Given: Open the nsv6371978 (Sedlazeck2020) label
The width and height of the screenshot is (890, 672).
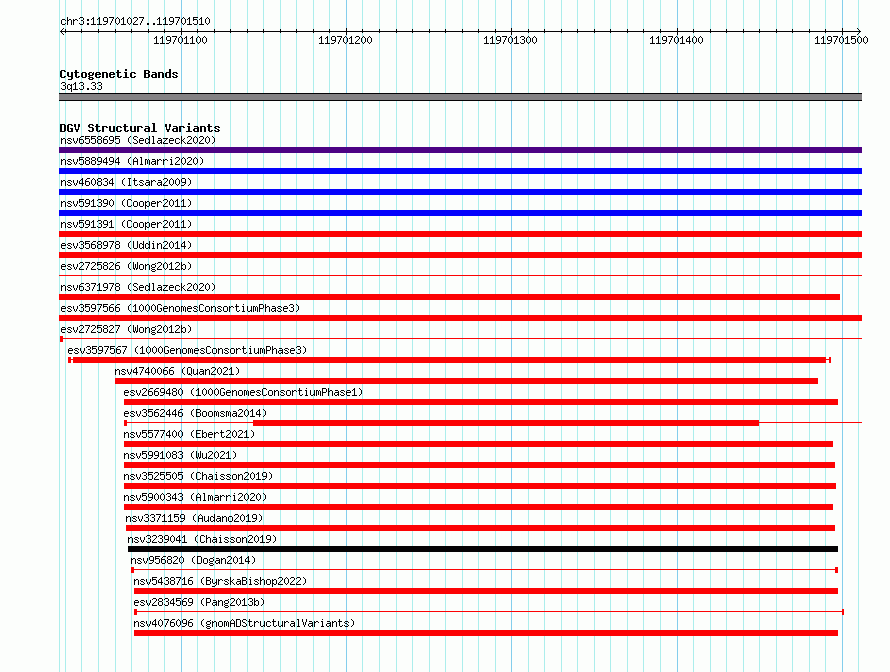Looking at the screenshot, I should [x=138, y=287].
